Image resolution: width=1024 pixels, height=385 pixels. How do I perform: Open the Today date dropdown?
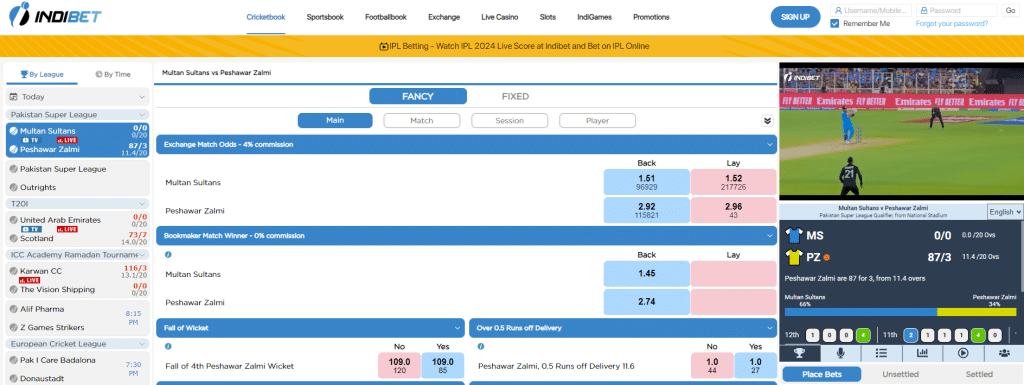[78, 97]
